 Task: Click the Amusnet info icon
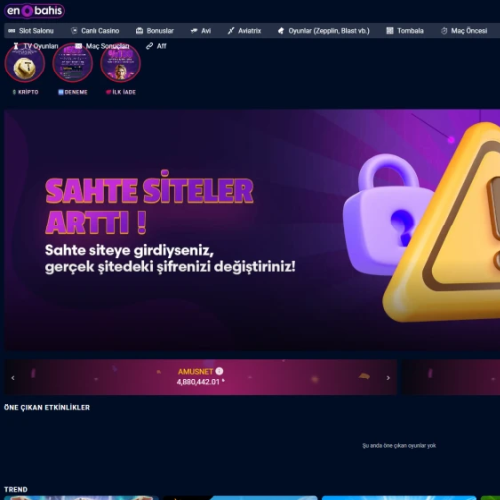[219, 371]
